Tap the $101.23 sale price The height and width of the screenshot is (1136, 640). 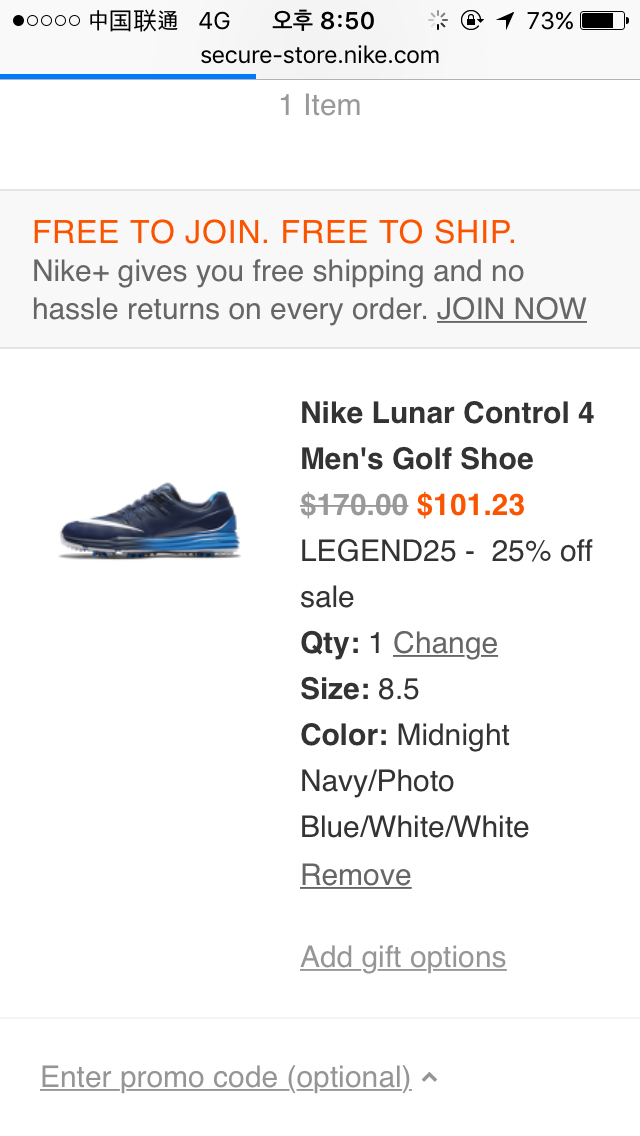(x=470, y=505)
